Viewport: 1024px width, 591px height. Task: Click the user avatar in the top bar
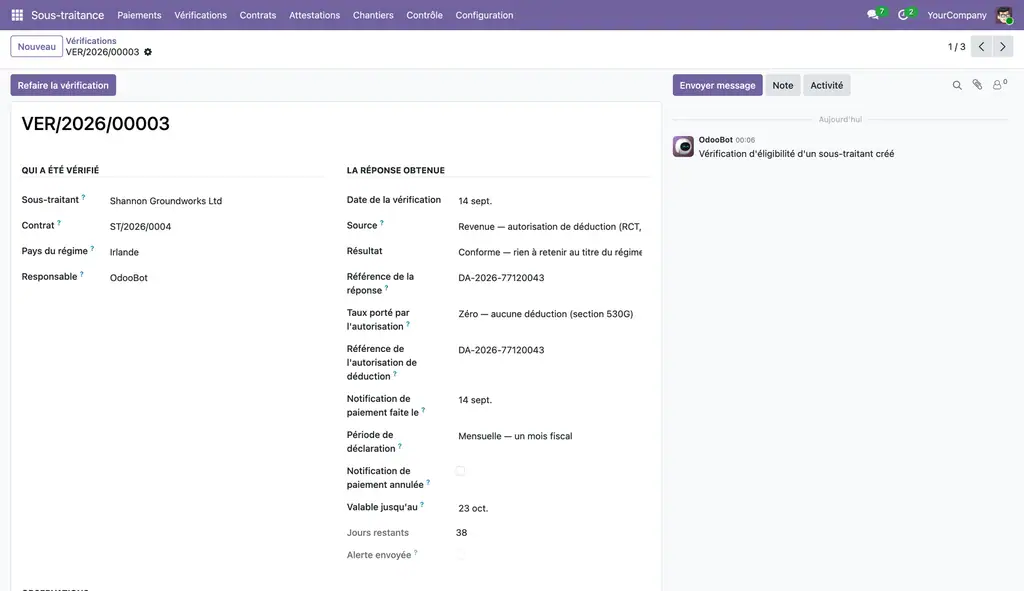pos(1004,15)
